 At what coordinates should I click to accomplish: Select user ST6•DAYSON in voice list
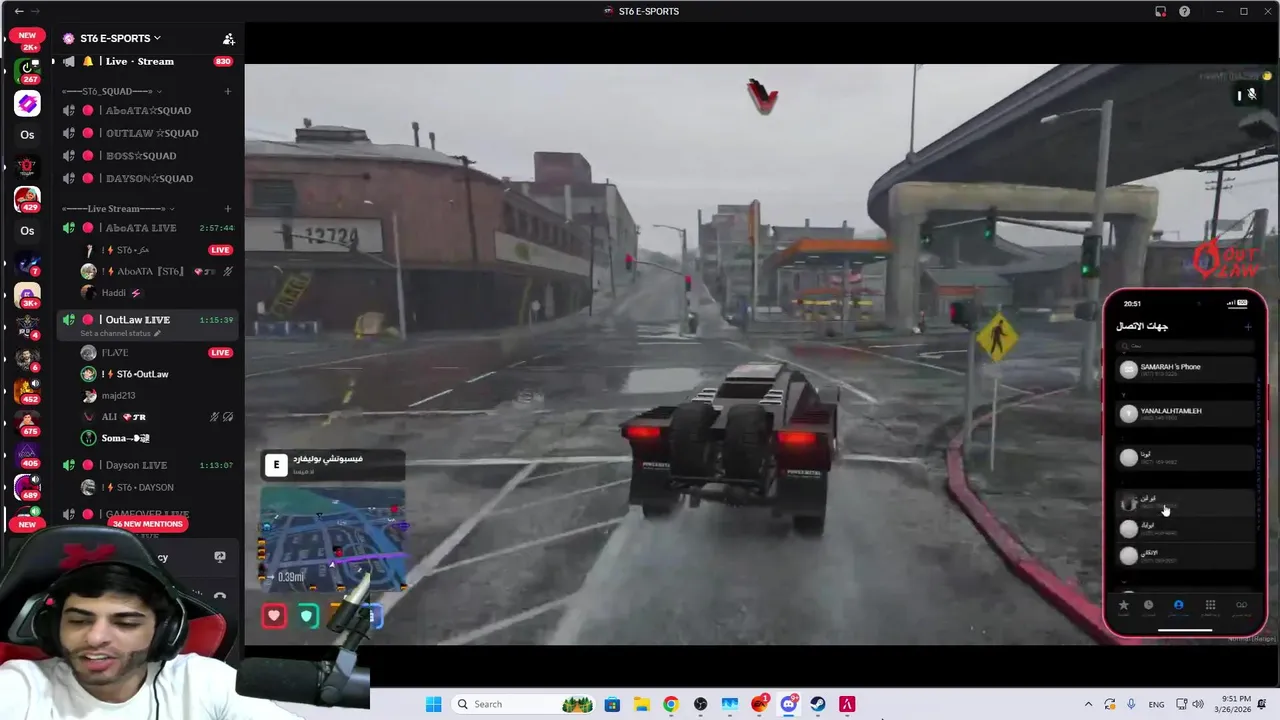click(145, 487)
